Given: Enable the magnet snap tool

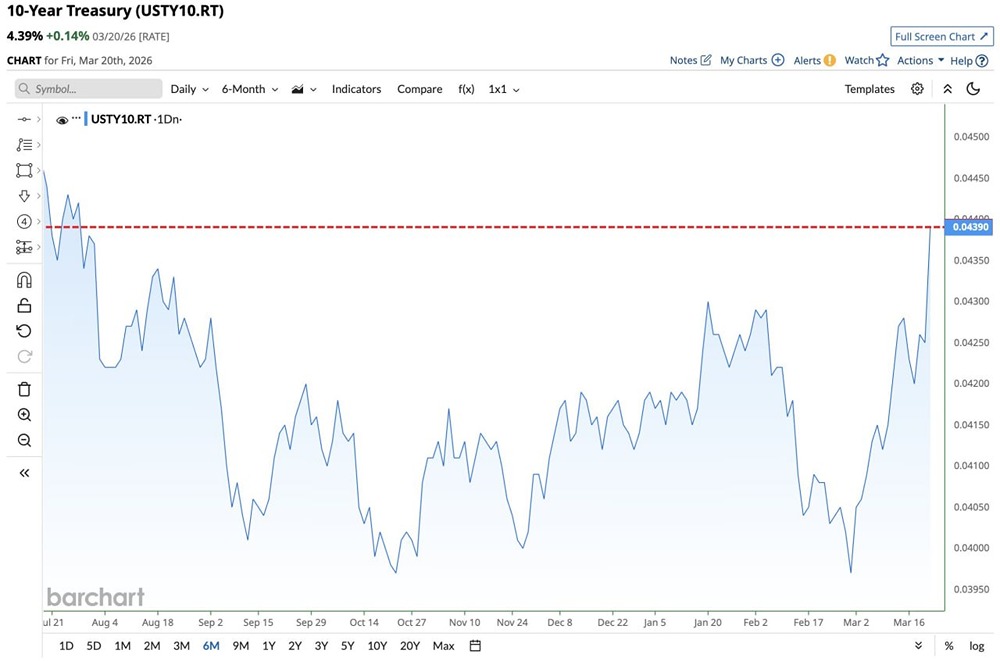Looking at the screenshot, I should click(25, 280).
